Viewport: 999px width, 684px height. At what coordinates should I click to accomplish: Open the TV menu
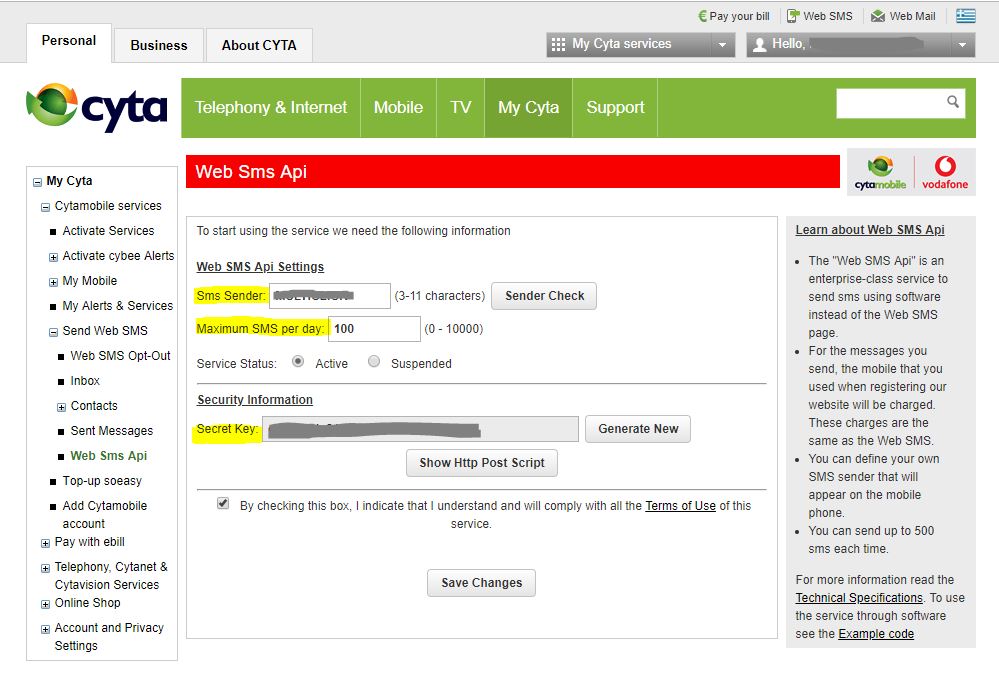tap(461, 107)
